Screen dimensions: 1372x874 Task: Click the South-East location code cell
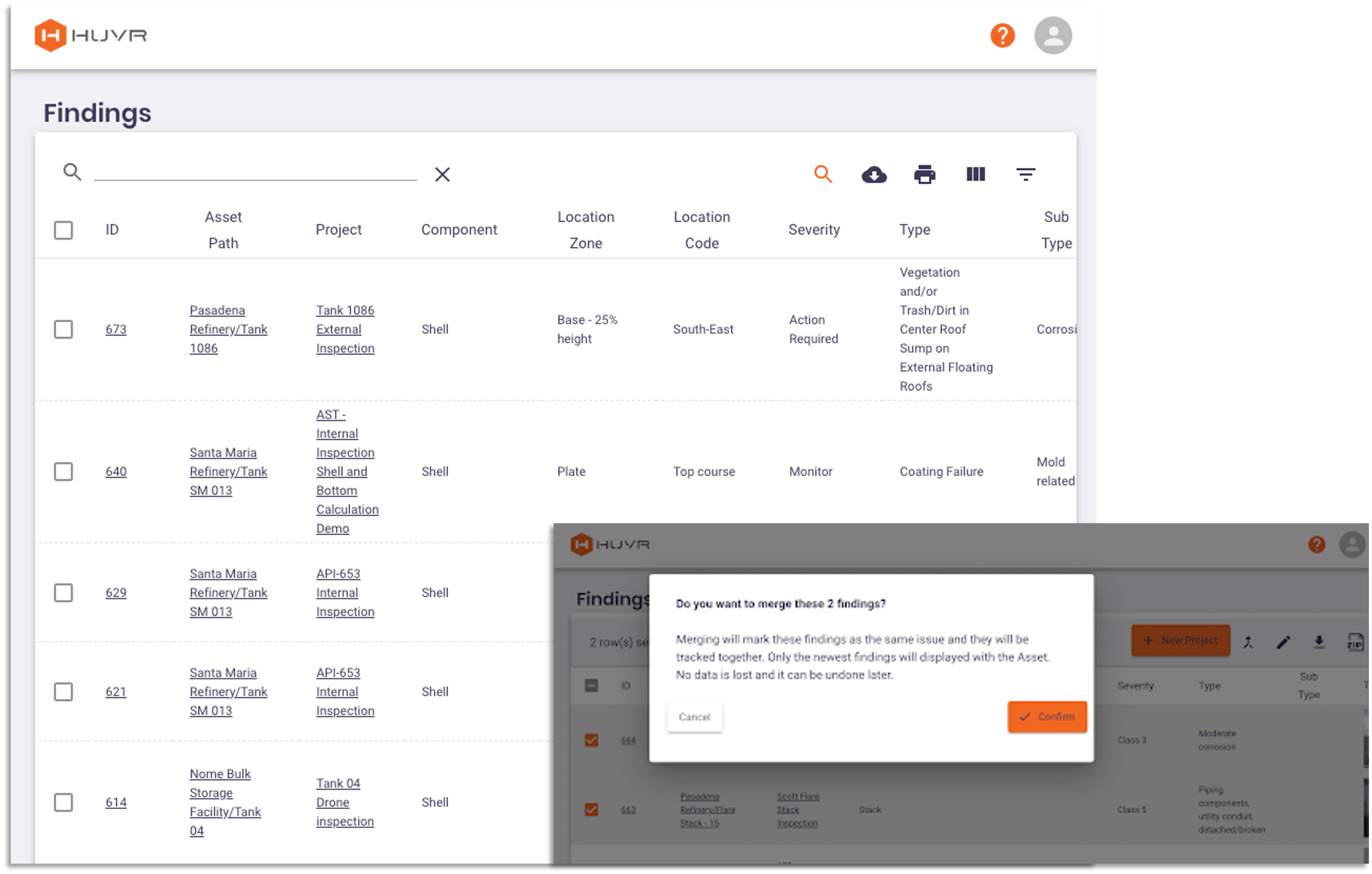(x=703, y=329)
